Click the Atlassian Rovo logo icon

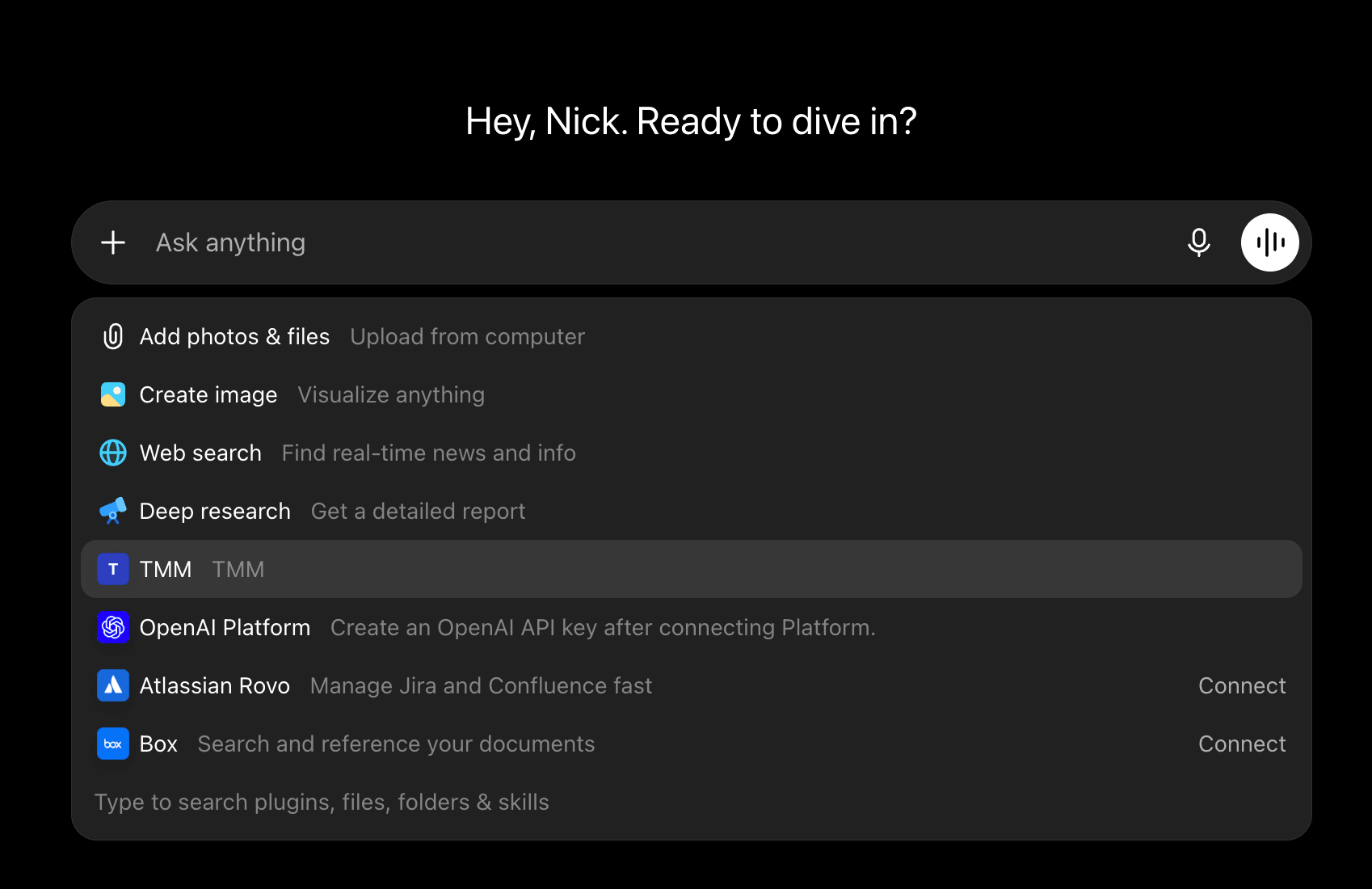pyautogui.click(x=113, y=685)
